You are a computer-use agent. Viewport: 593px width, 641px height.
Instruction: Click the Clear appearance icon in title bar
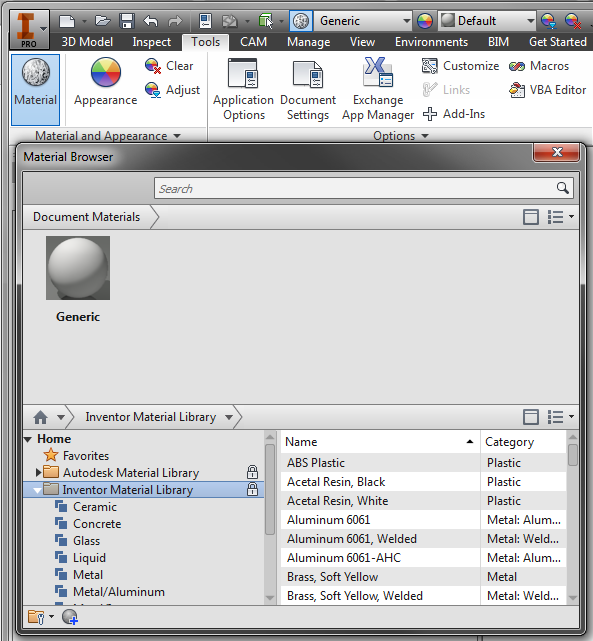click(x=573, y=21)
